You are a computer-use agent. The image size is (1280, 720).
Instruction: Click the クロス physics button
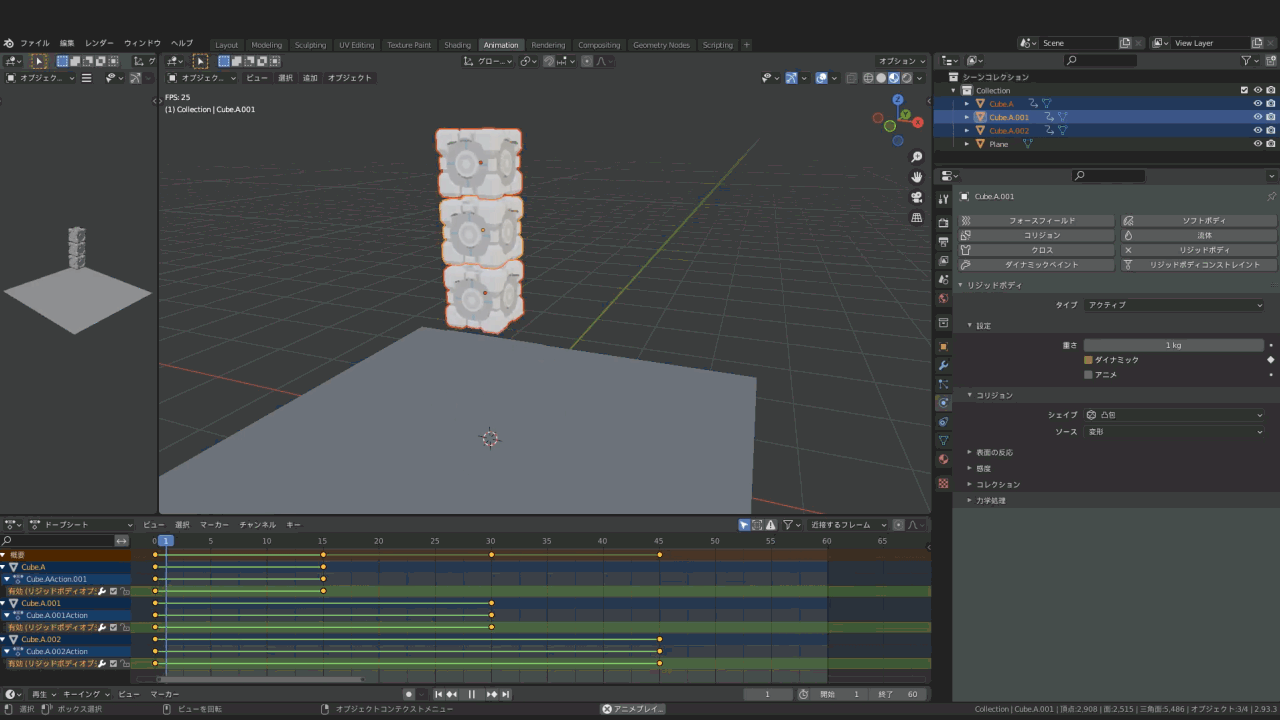point(1040,250)
